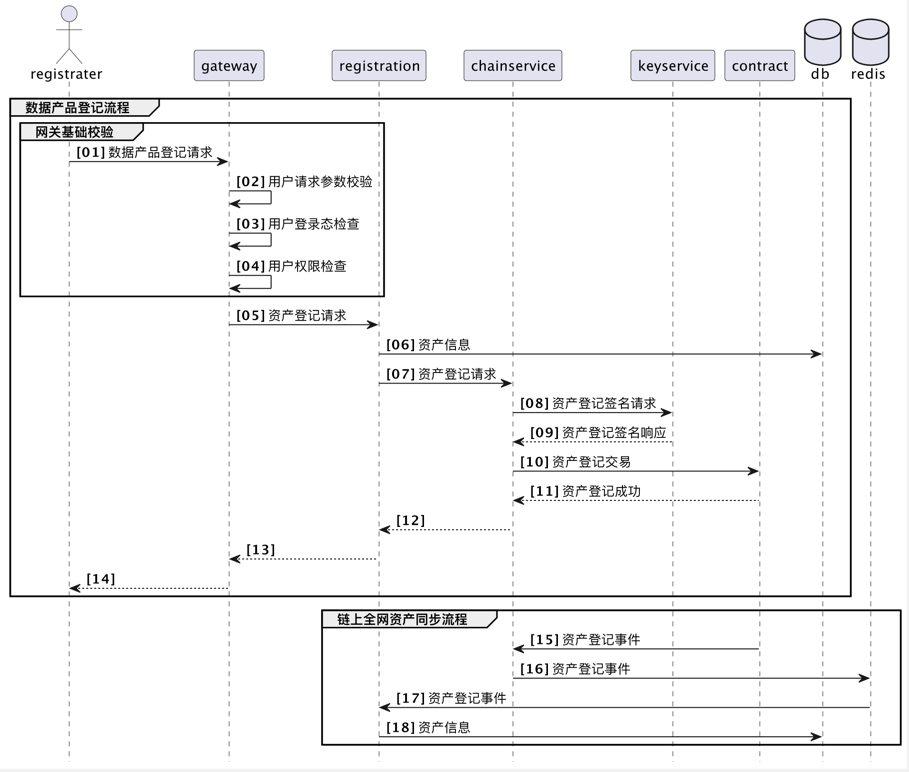Image resolution: width=909 pixels, height=772 pixels.
Task: Select the registration participant box
Action: [x=379, y=66]
